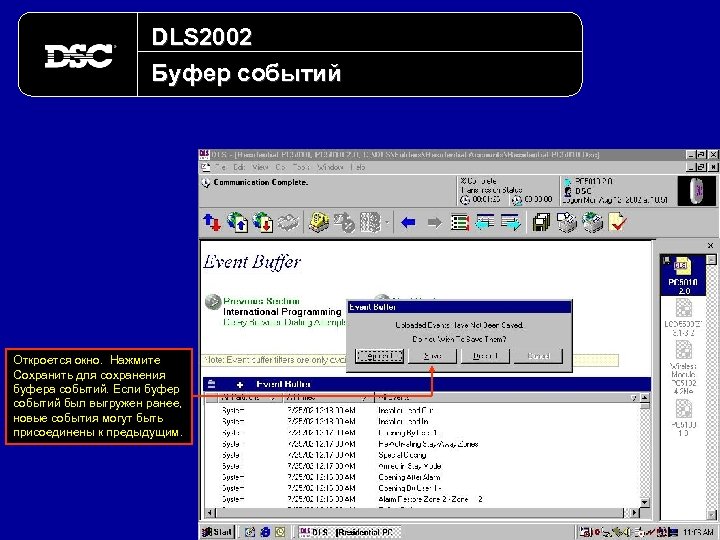Click Cancel in the Event Buffer dialog
Viewport: 720px width, 540px height.
(538, 356)
